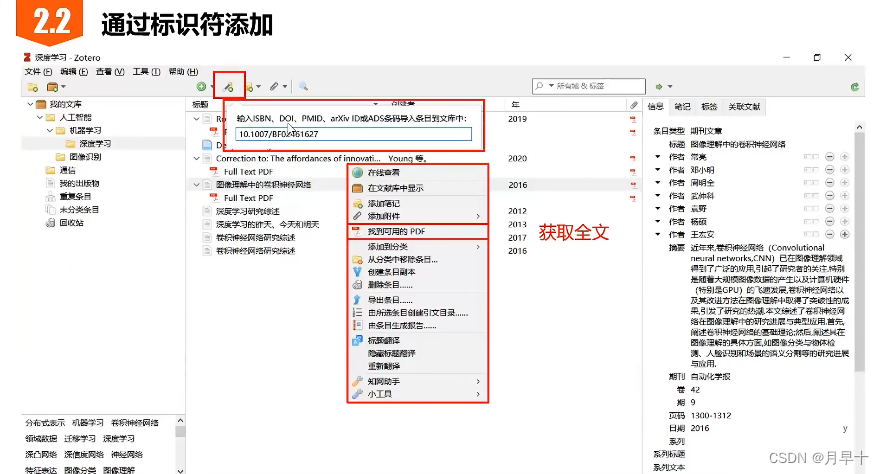Open the 帮助 (H) menu

(x=183, y=72)
